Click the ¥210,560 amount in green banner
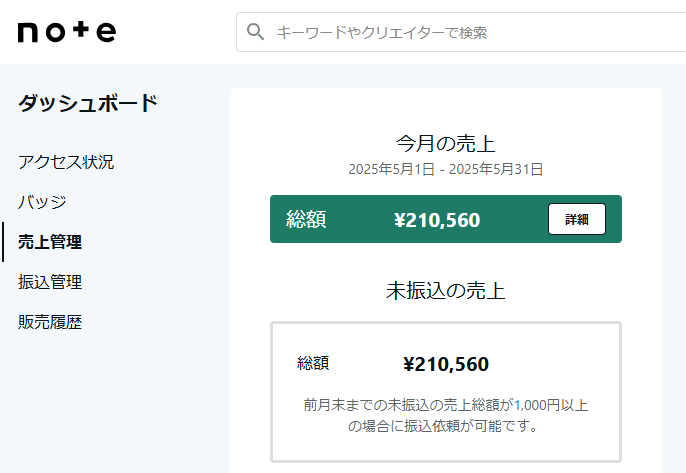 point(437,220)
